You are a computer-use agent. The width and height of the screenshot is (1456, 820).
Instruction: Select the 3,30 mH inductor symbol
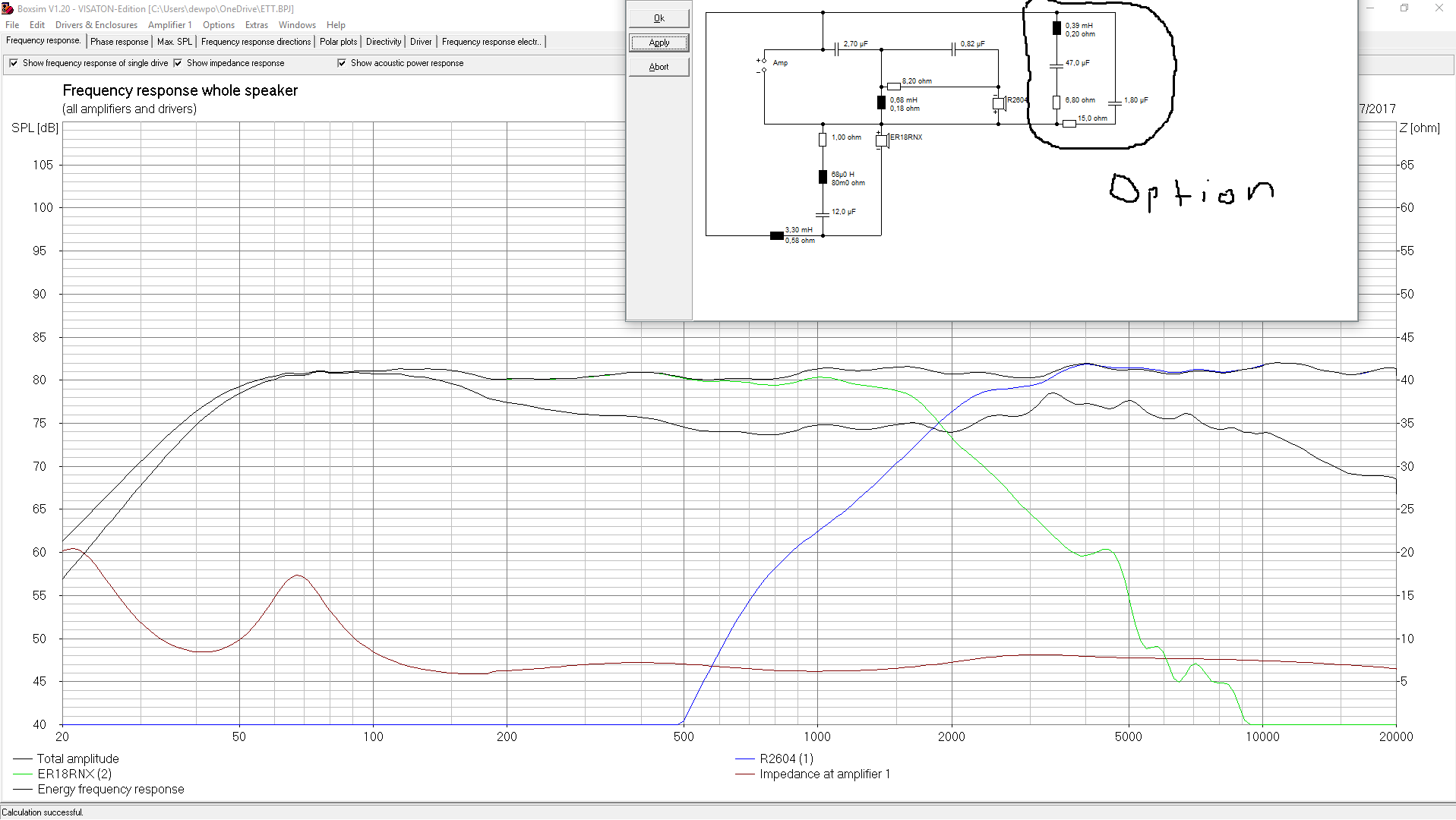tap(777, 236)
